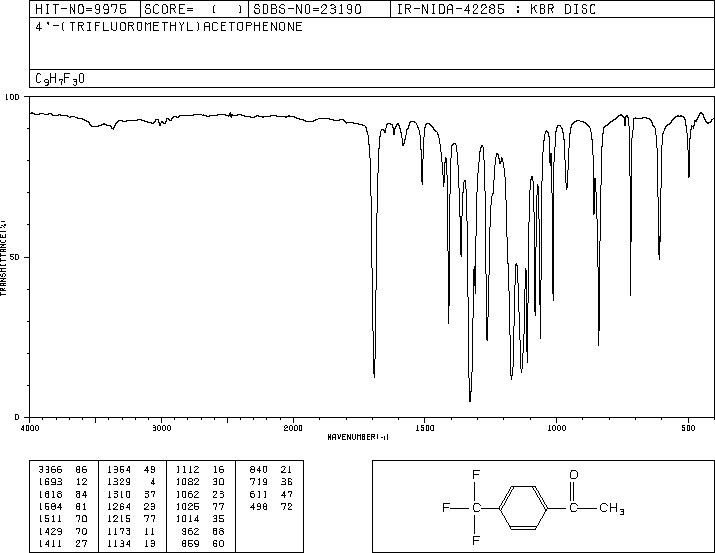
Task: Click the benzene ring in the structure
Action: coord(523,507)
